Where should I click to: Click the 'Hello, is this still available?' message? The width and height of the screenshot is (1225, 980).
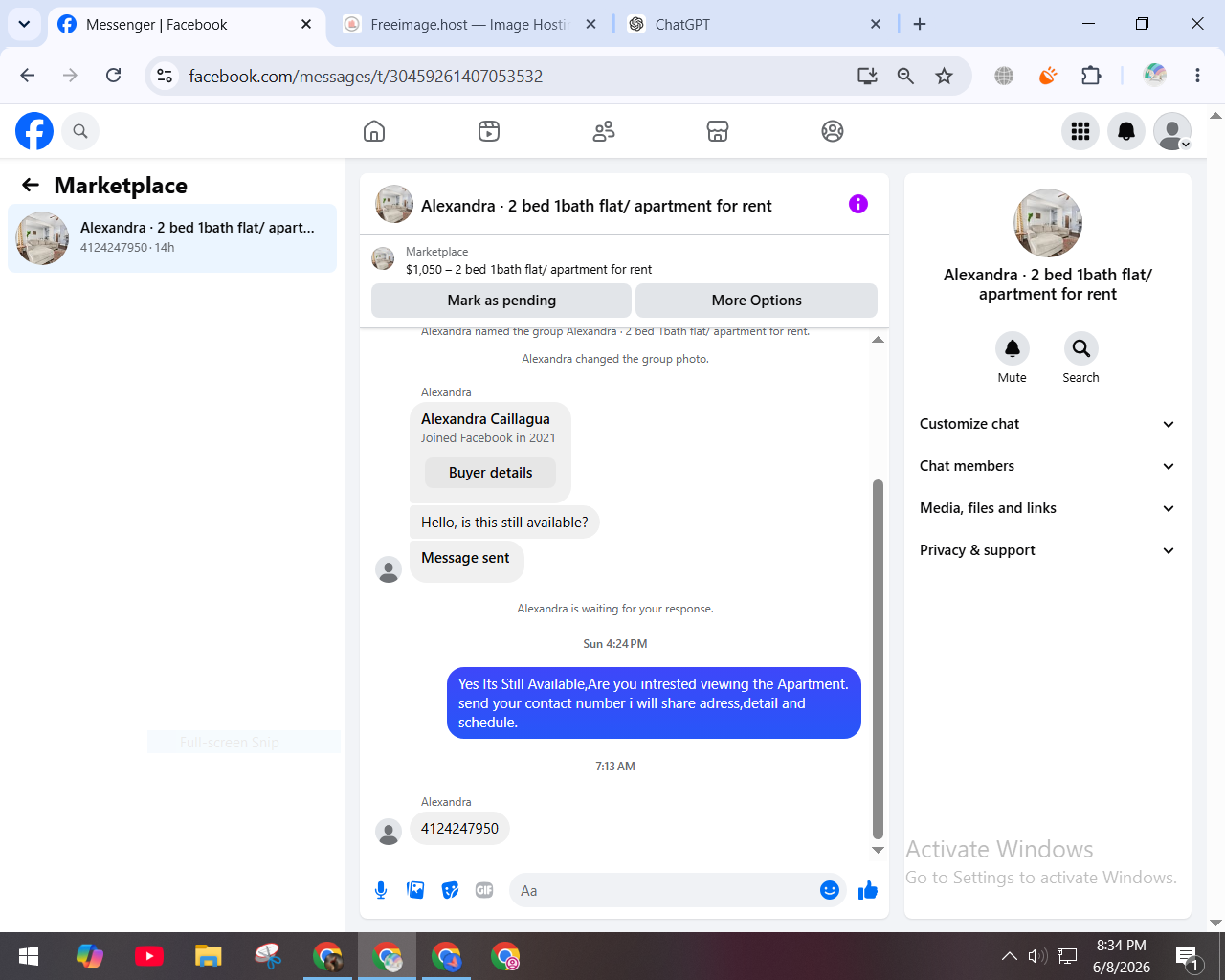[x=504, y=523]
